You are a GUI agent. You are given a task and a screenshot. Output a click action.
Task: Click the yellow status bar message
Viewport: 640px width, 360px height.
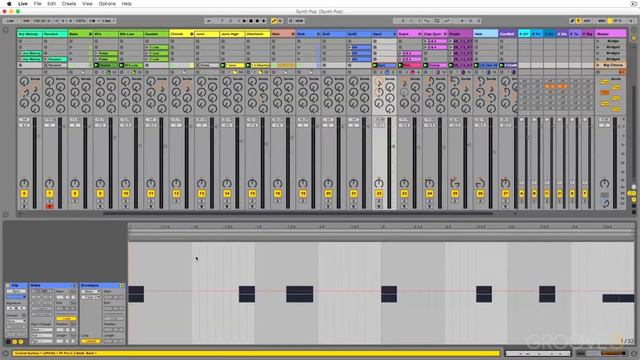256,353
